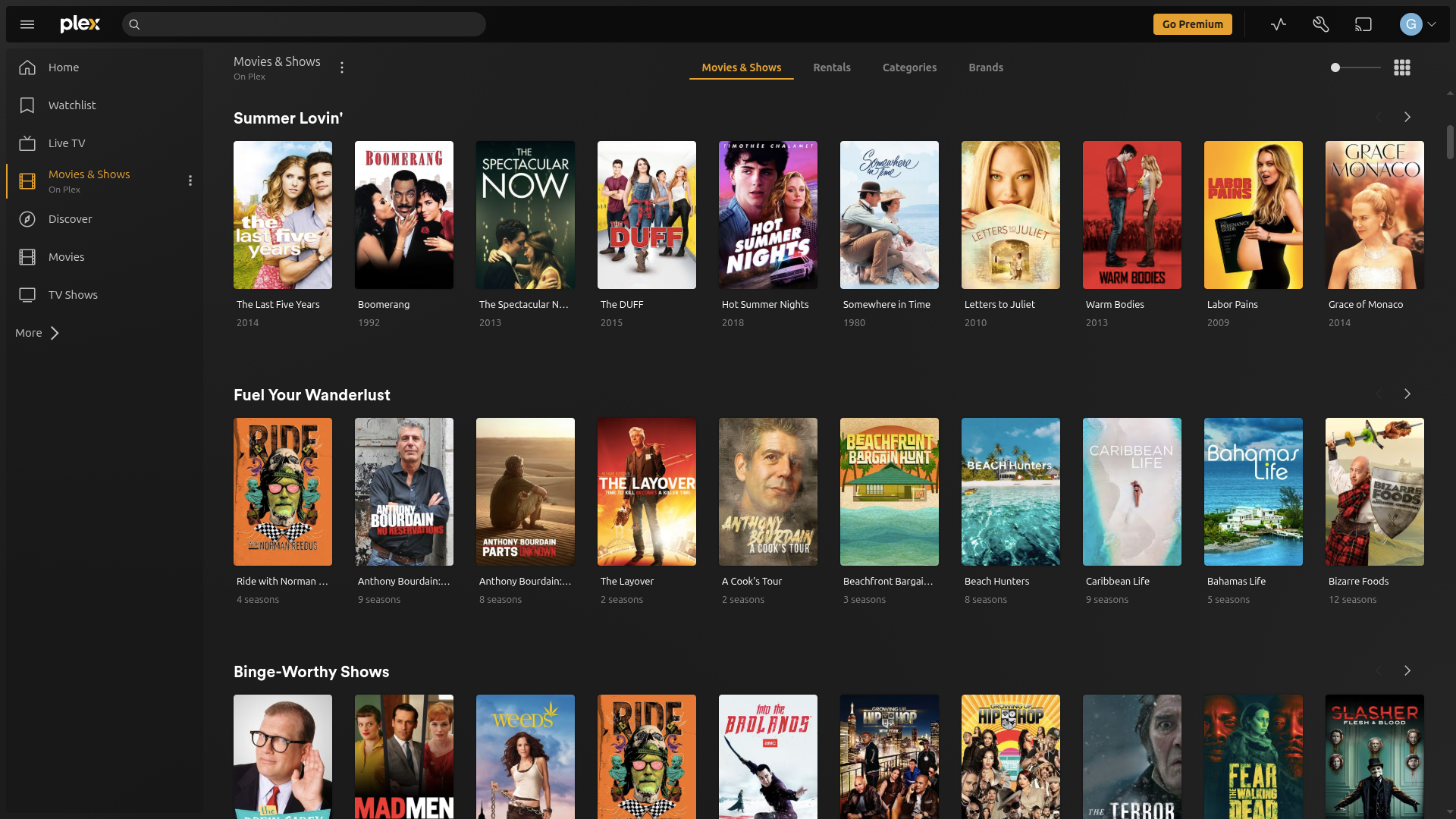This screenshot has width=1456, height=819.
Task: Expand the account avatar dropdown
Action: [1417, 24]
